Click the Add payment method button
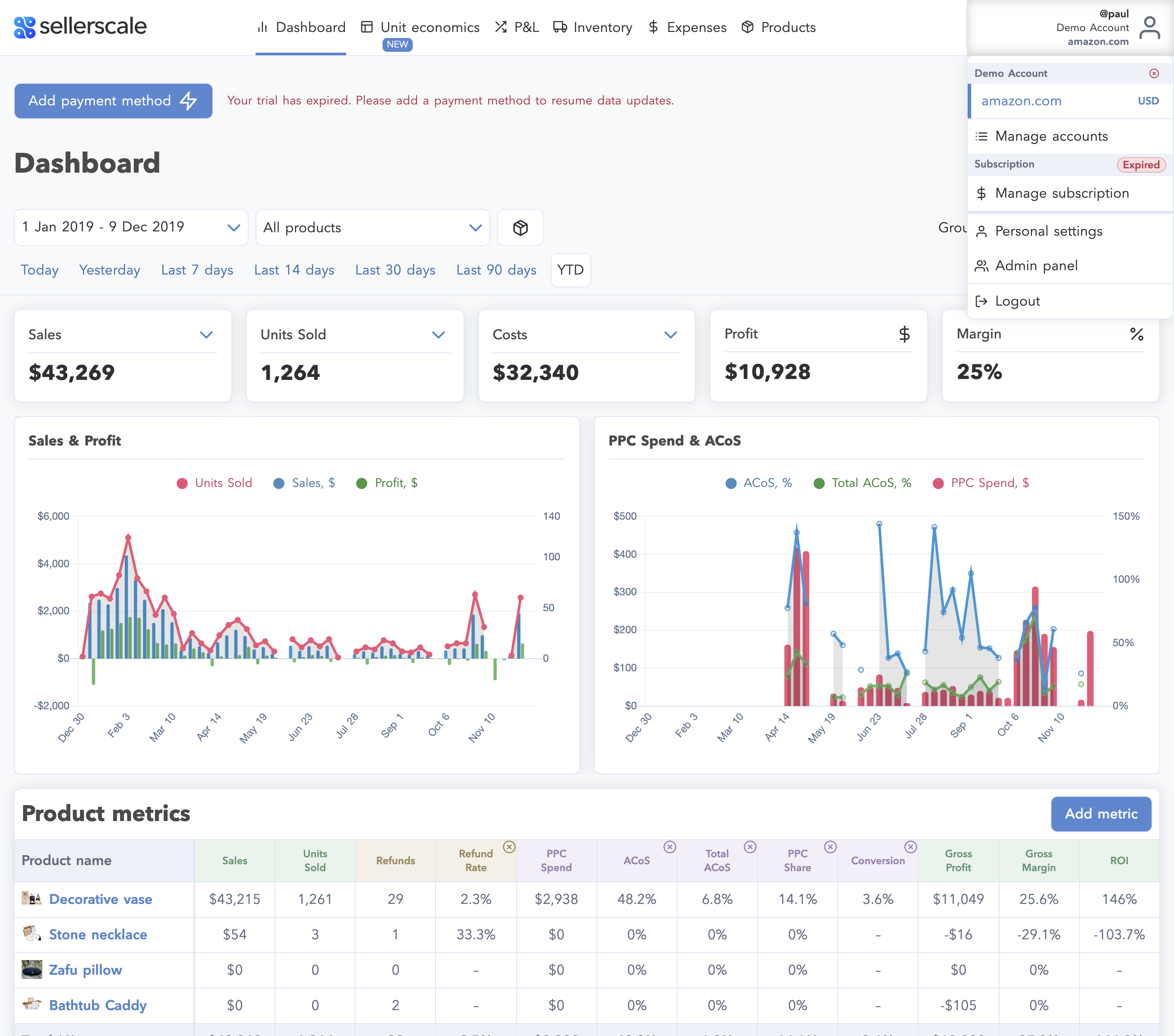 [113, 101]
